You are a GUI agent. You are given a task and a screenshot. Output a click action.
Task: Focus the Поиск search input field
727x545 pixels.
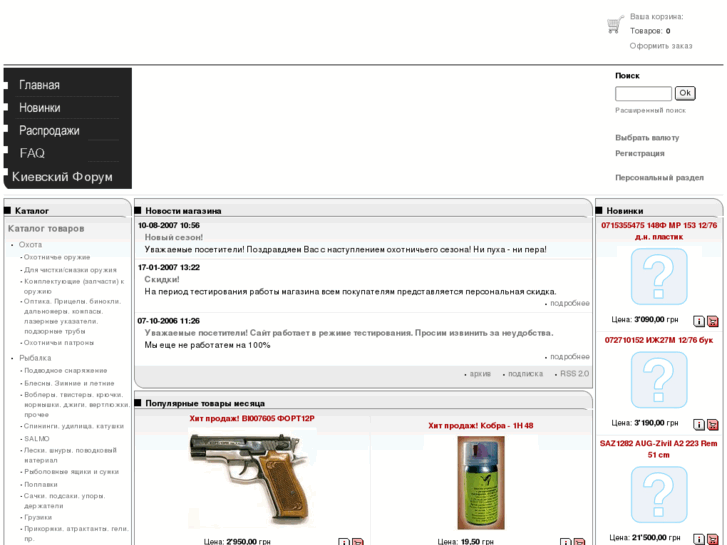(643, 93)
